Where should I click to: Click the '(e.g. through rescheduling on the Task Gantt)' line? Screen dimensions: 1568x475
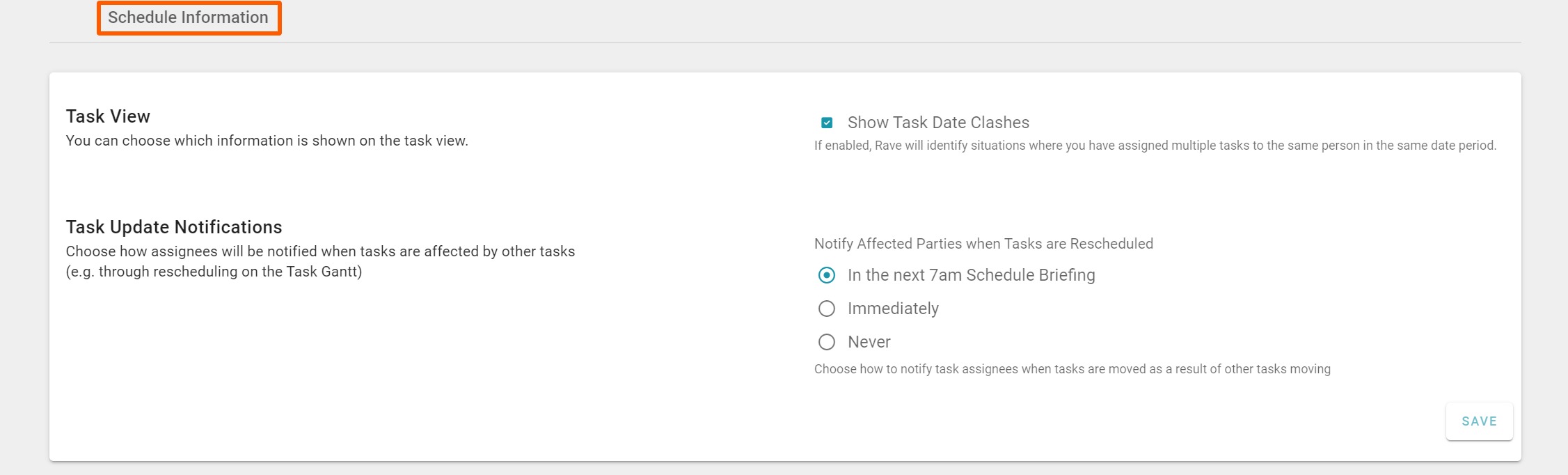(x=214, y=272)
